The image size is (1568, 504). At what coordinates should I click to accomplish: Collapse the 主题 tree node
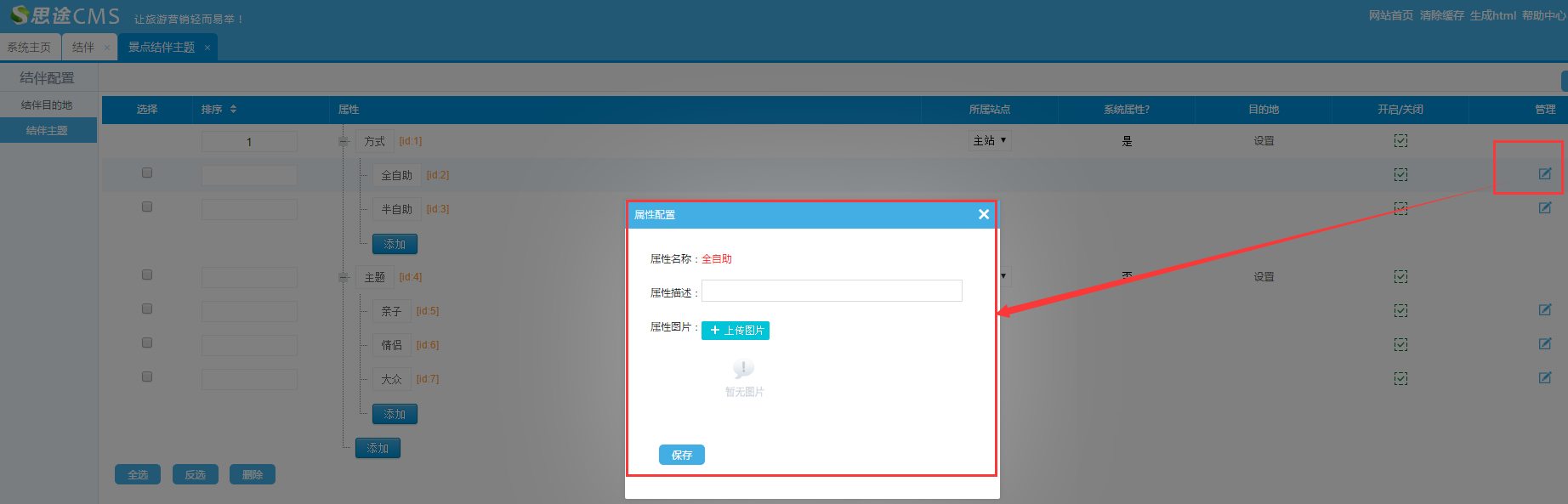344,278
